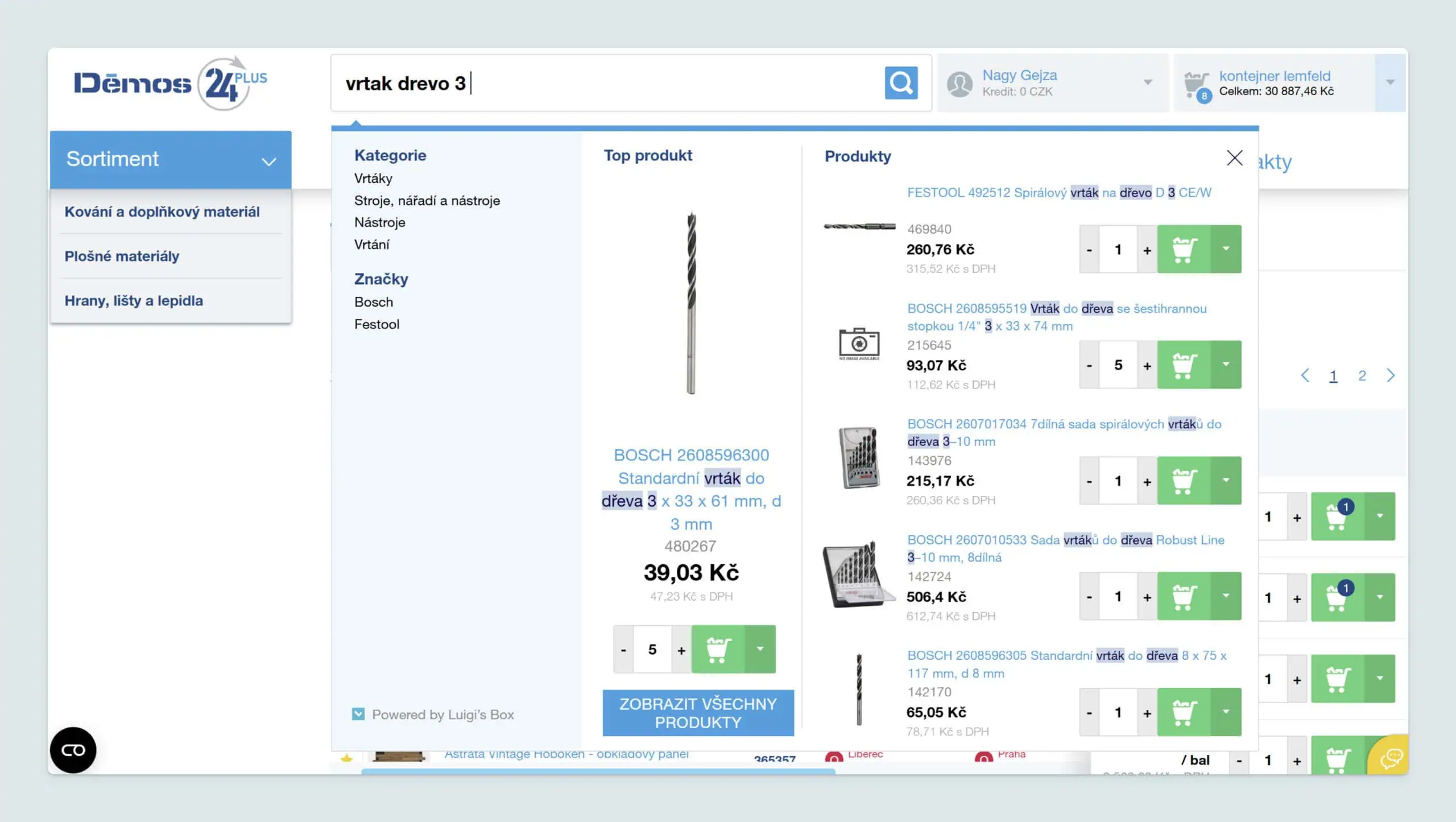Viewport: 1456px width, 822px height.
Task: Select Hrany, lišty a lepidla category
Action: point(134,300)
